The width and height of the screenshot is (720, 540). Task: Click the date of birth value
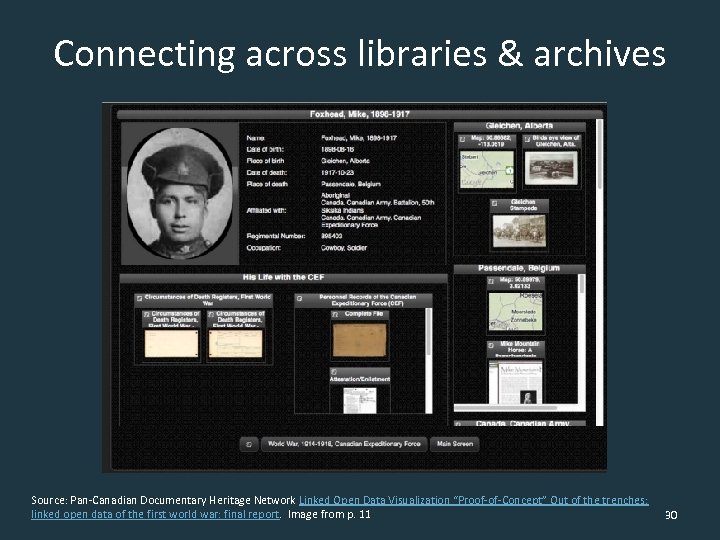point(338,149)
